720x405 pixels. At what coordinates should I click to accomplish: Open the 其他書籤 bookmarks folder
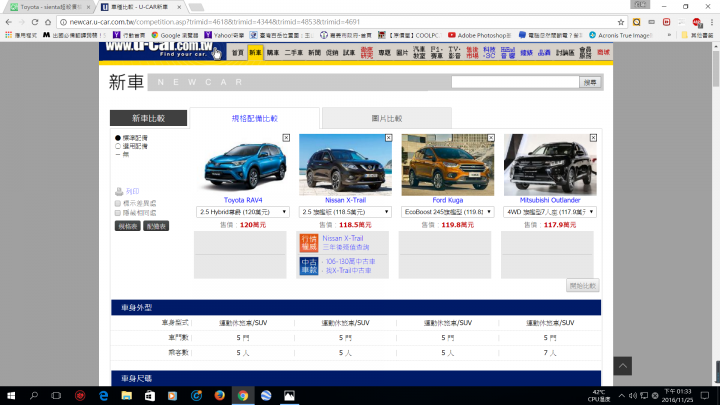(697, 35)
